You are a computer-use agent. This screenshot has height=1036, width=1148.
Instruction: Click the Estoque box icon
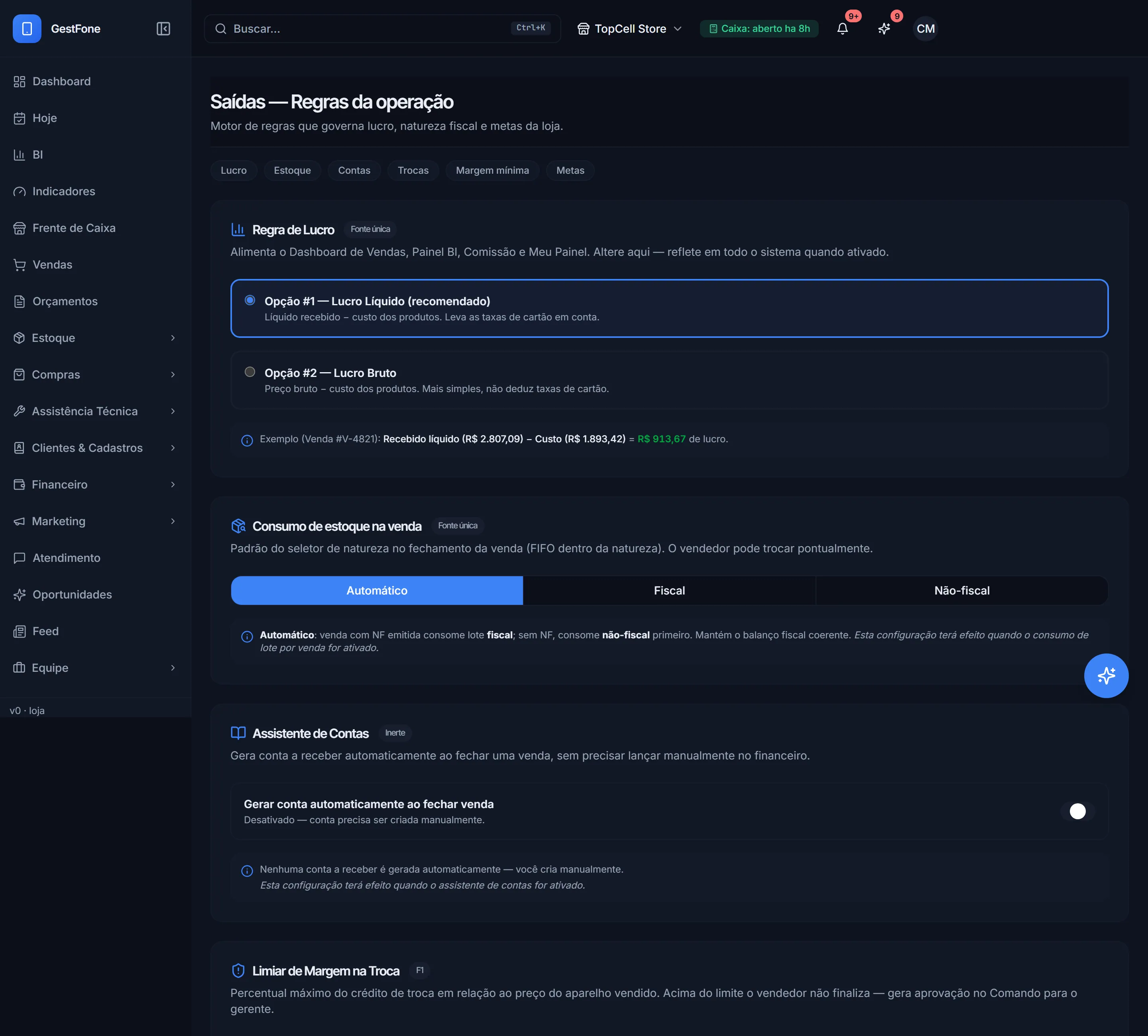point(20,338)
